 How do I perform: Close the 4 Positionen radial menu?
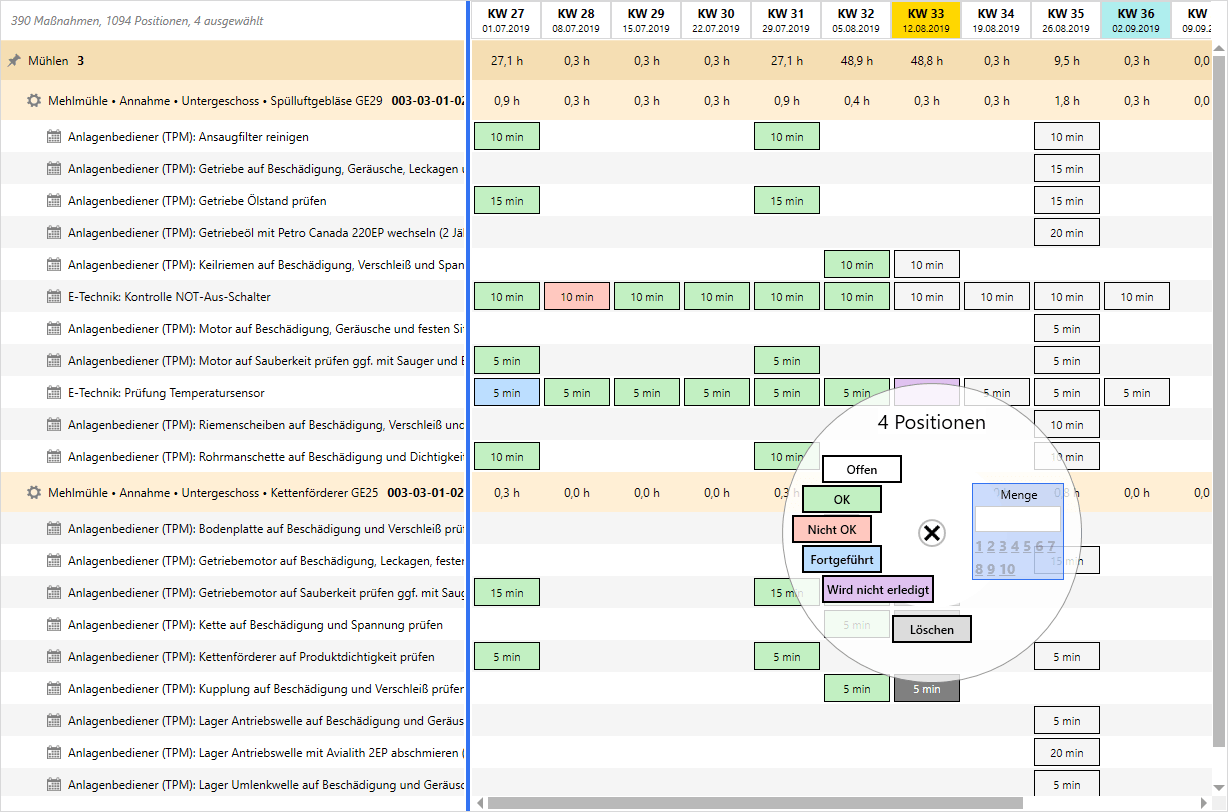(931, 533)
